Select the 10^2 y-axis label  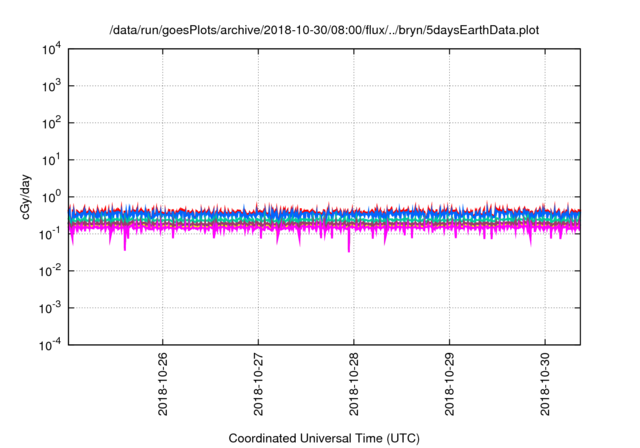[52, 123]
